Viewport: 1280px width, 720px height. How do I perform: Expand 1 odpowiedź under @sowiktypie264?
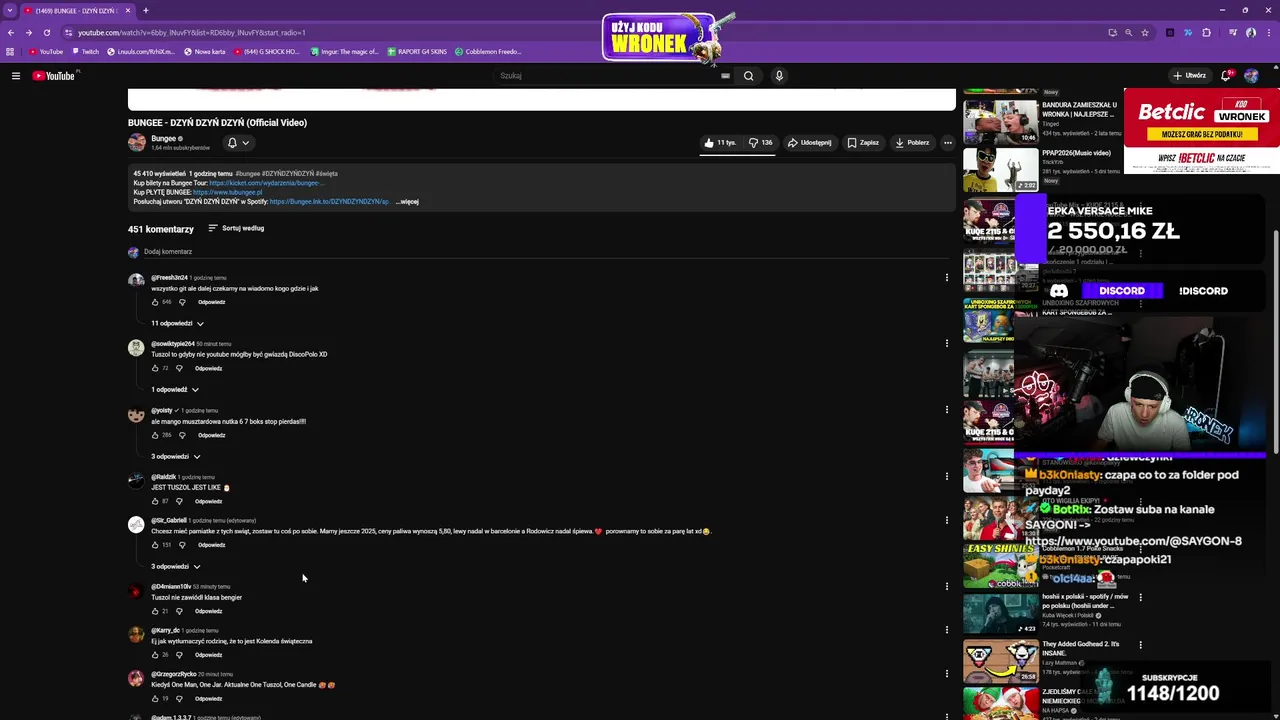pos(175,390)
